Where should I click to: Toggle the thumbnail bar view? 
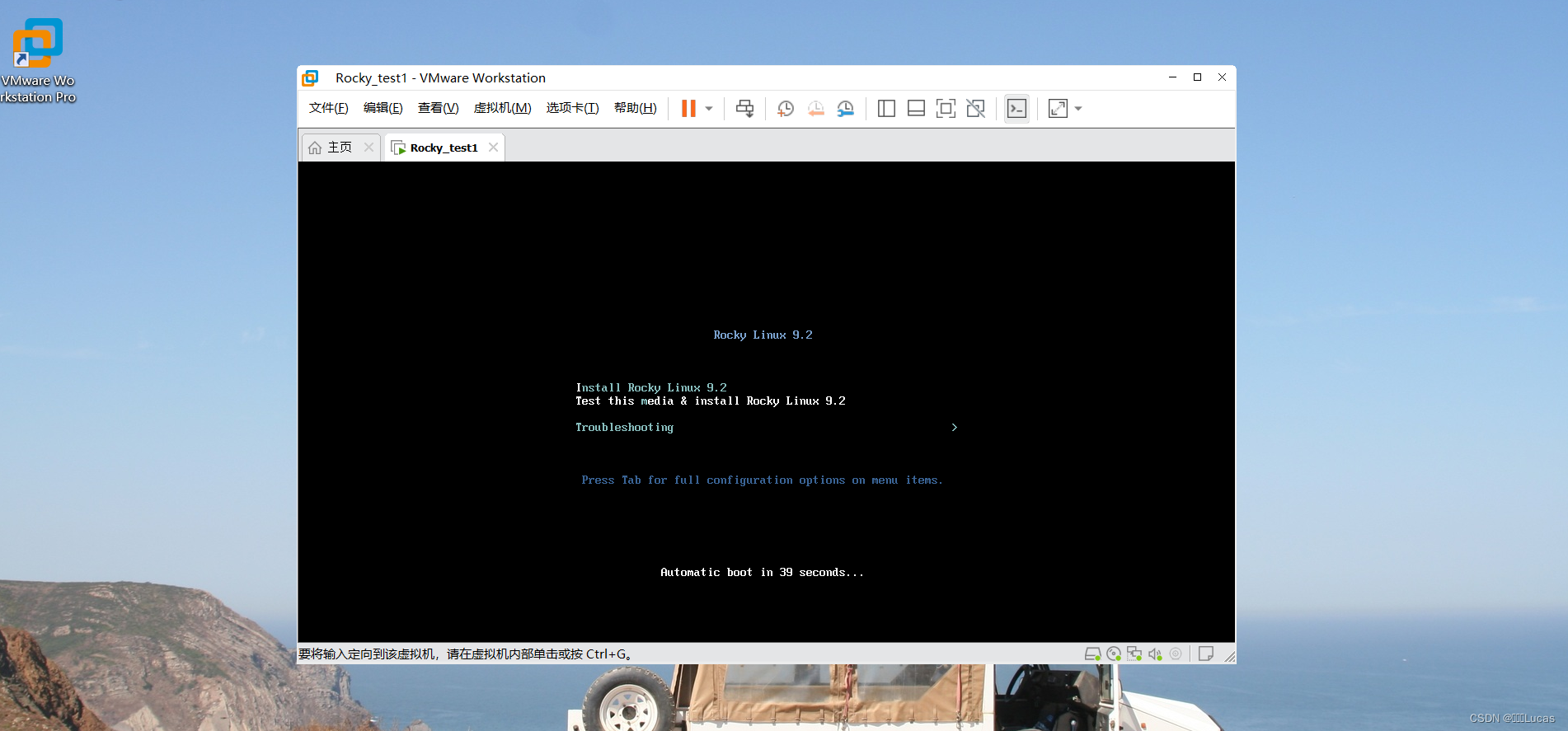(916, 109)
